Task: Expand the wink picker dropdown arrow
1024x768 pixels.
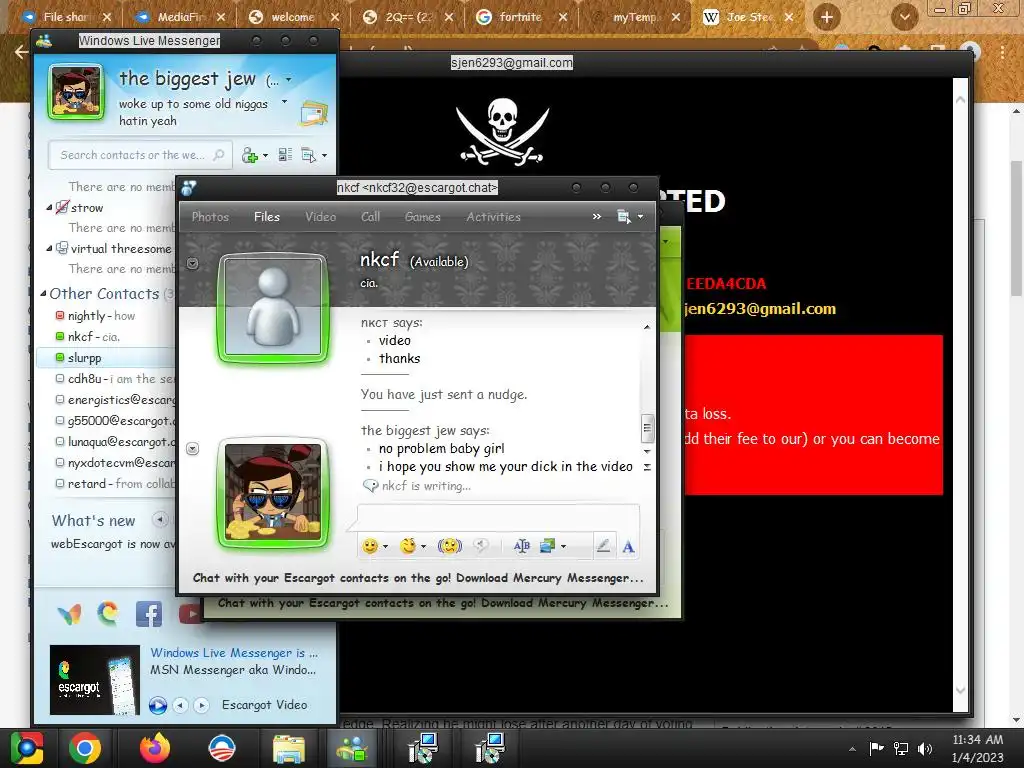Action: (x=423, y=547)
